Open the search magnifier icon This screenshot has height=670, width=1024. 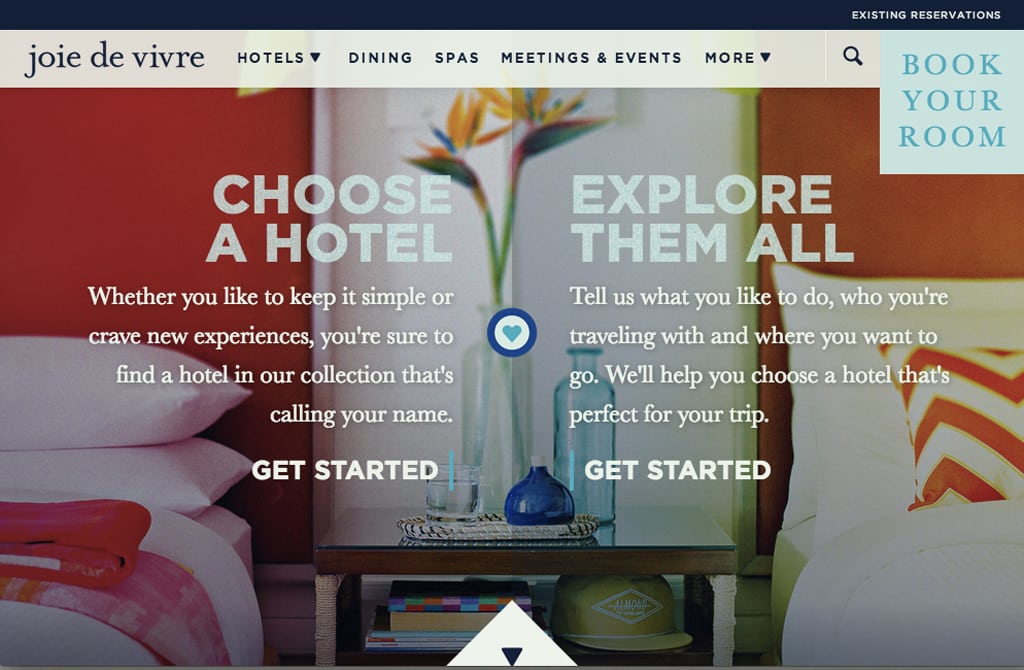pos(852,56)
